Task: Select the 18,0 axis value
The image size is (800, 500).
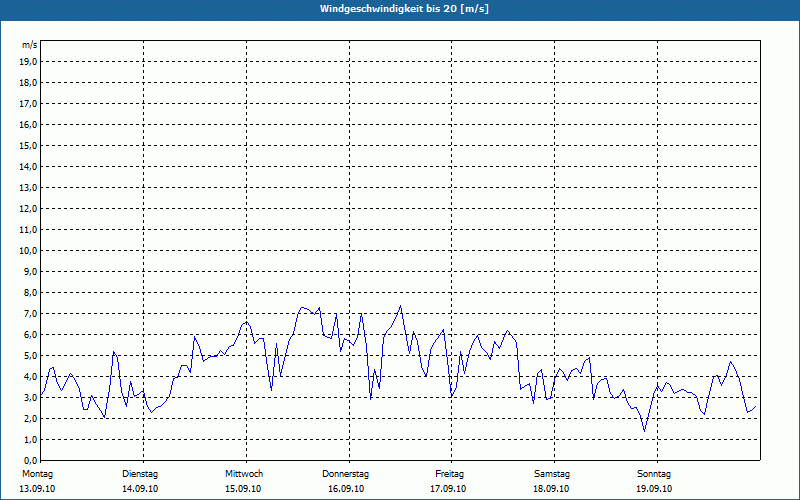Action: point(28,83)
